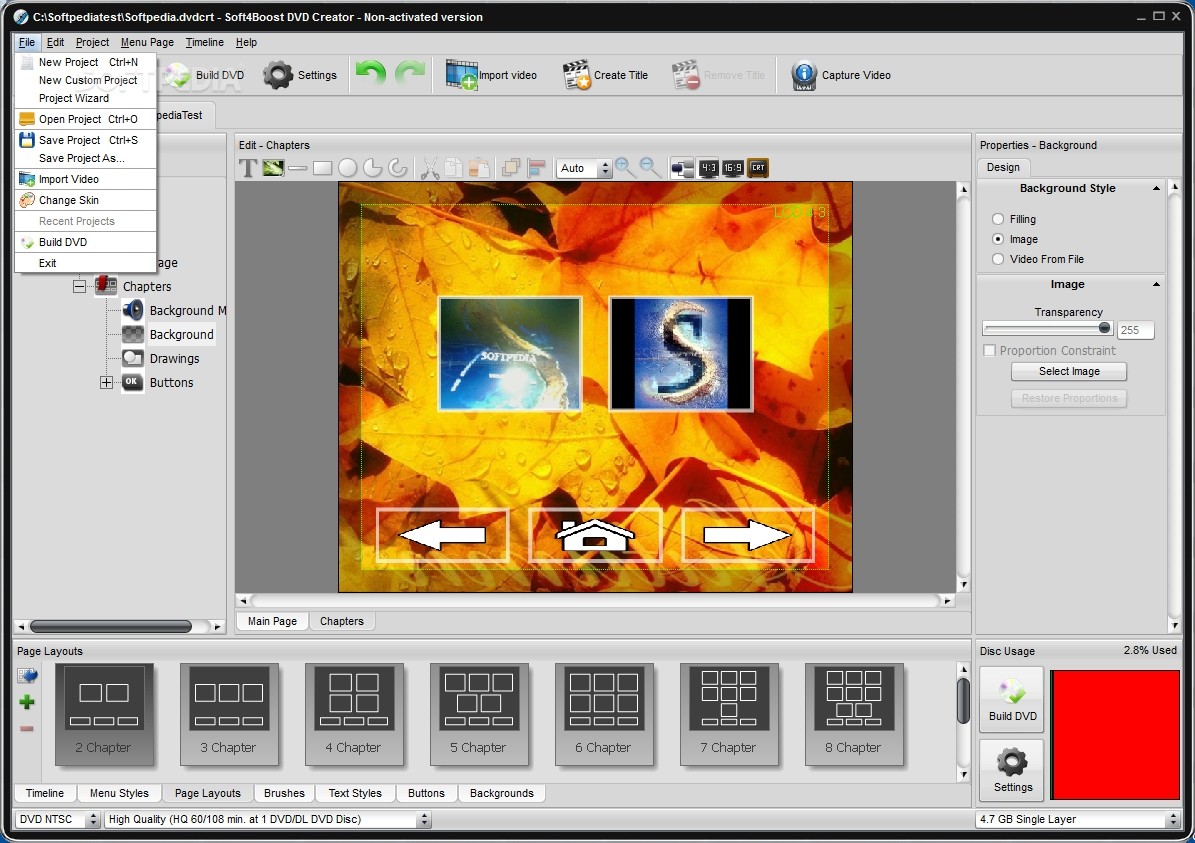Zoom out with the magnifier minus icon

coord(650,168)
